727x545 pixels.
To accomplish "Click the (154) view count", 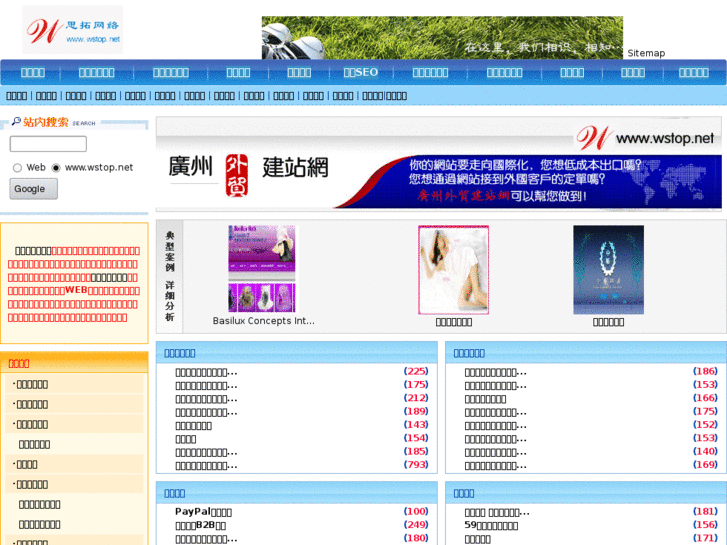I will pos(416,438).
